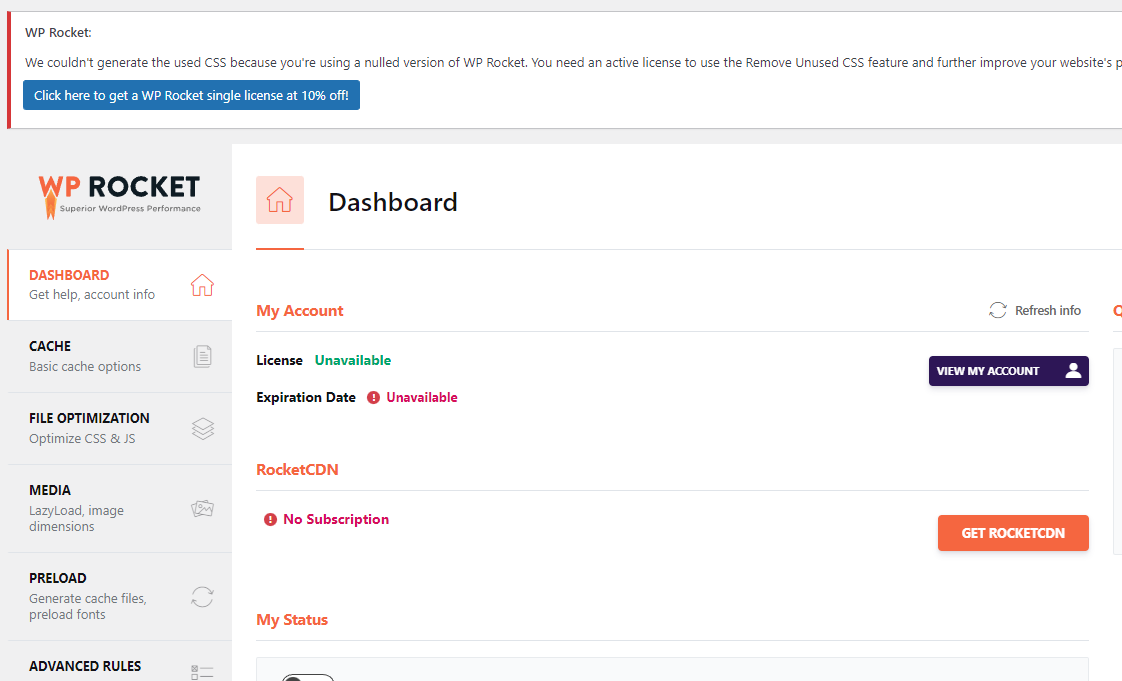Viewport: 1122px width, 681px height.
Task: Click the document icon next to Cache
Action: 202,356
